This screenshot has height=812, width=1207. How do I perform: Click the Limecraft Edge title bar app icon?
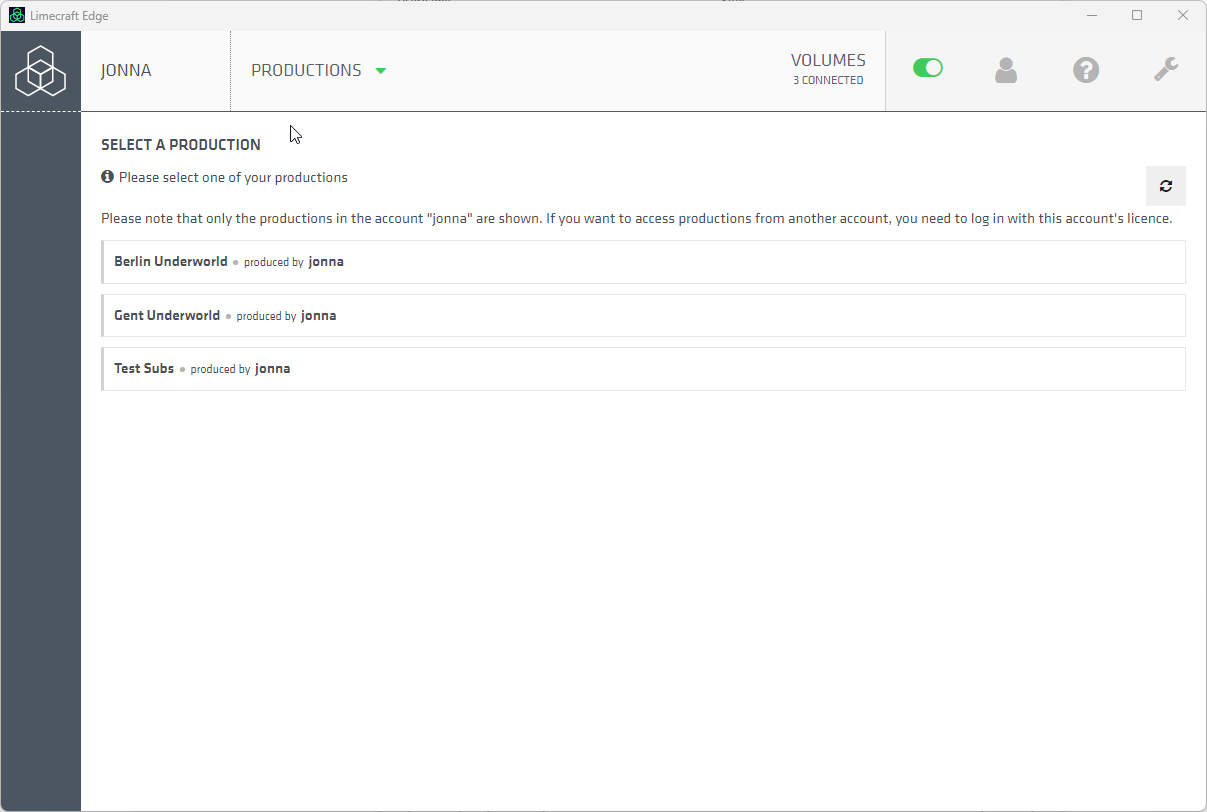click(17, 15)
